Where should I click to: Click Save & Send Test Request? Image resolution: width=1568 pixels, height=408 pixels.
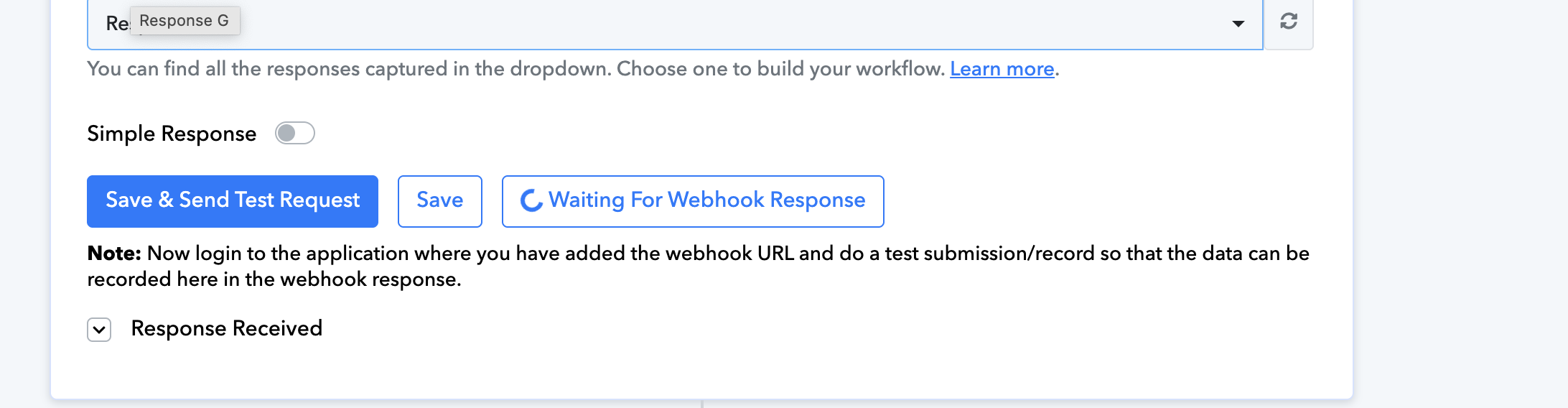[233, 201]
